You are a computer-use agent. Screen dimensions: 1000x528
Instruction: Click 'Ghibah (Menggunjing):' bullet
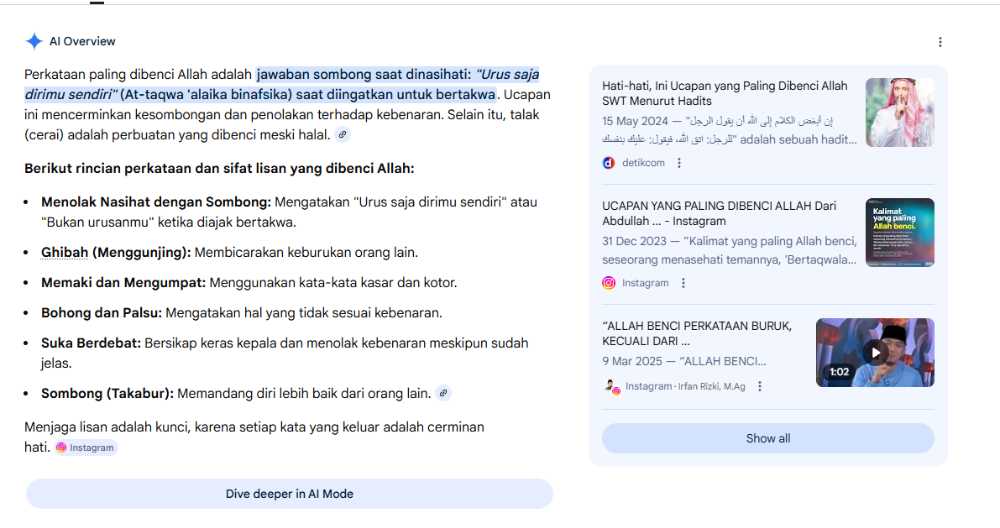116,253
